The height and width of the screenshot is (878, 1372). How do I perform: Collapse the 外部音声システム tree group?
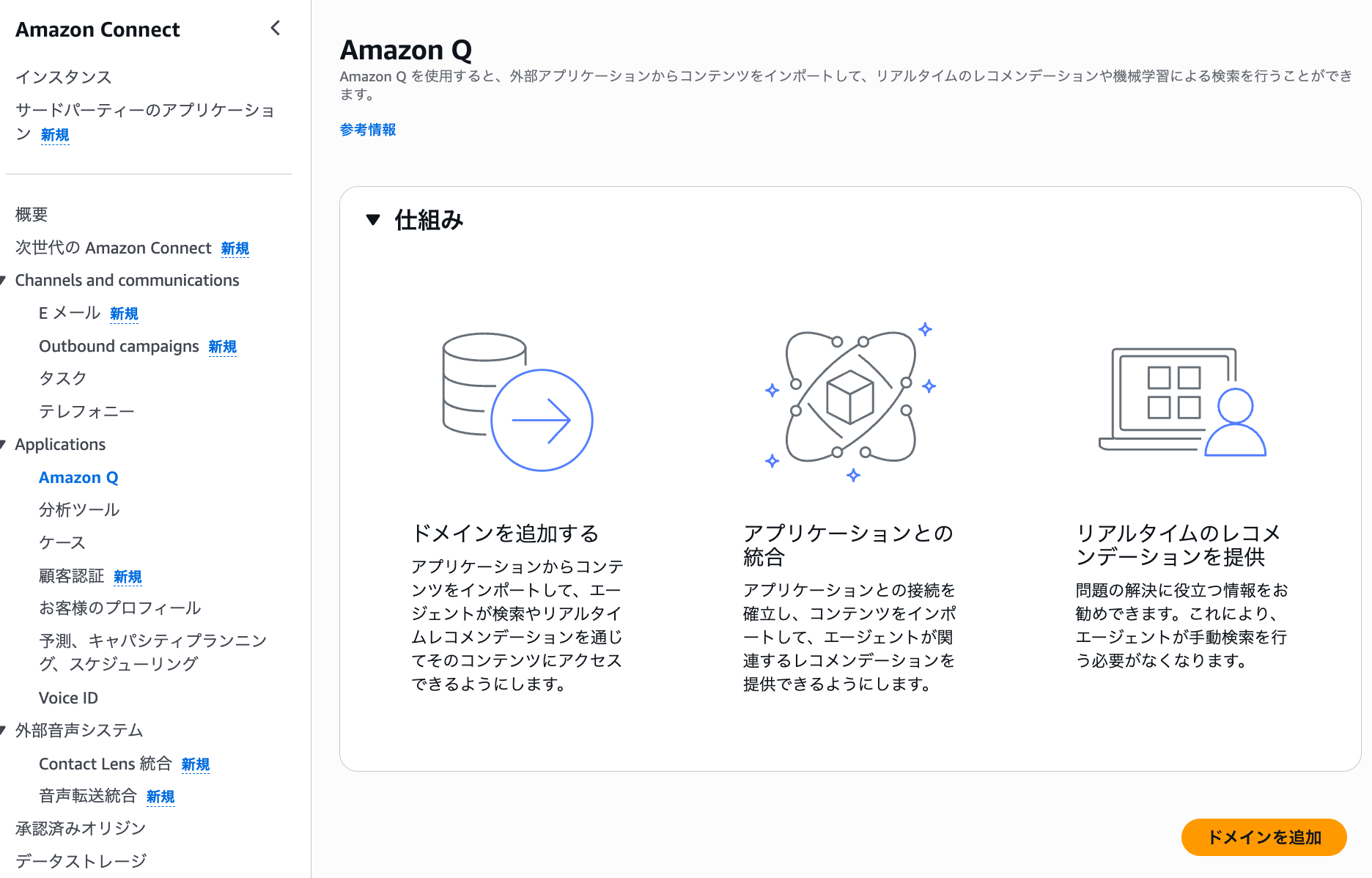pyautogui.click(x=3, y=730)
